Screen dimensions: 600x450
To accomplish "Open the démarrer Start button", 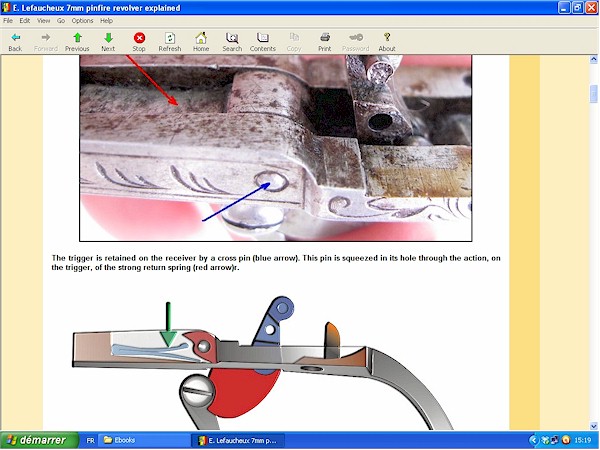I will click(39, 440).
